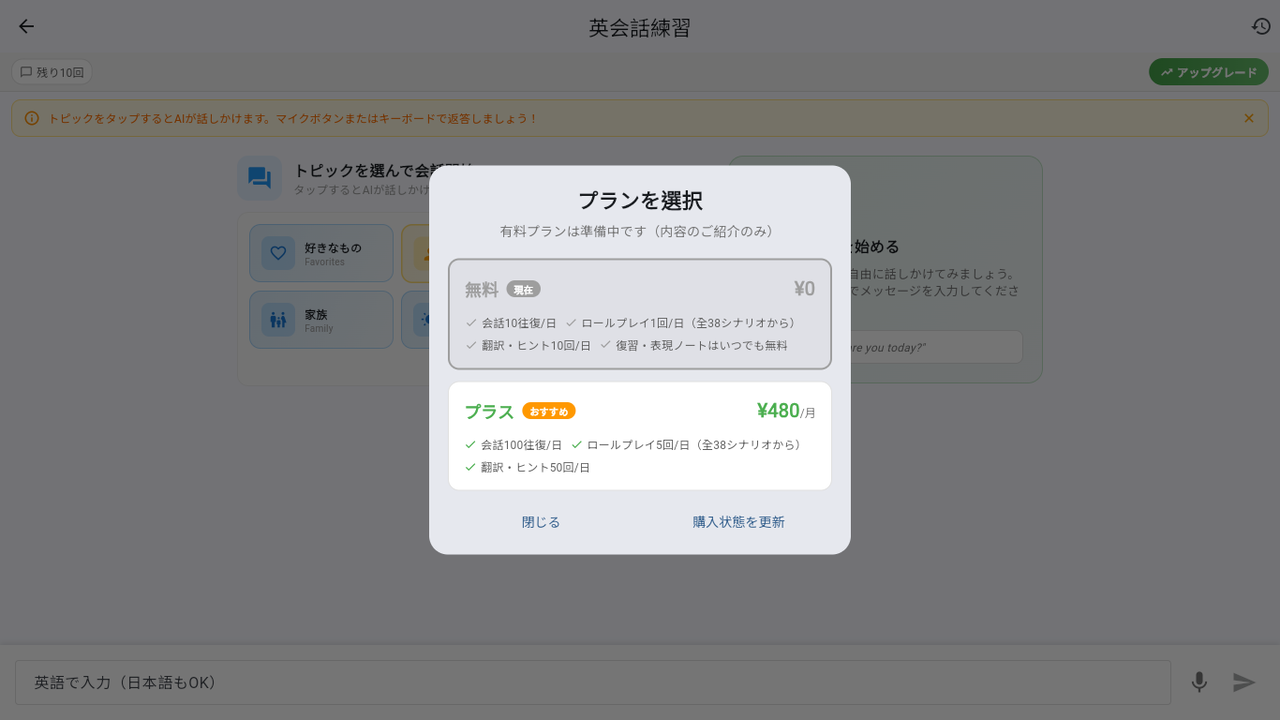Open conversation history clock icon
This screenshot has width=1280, height=720.
[1261, 27]
